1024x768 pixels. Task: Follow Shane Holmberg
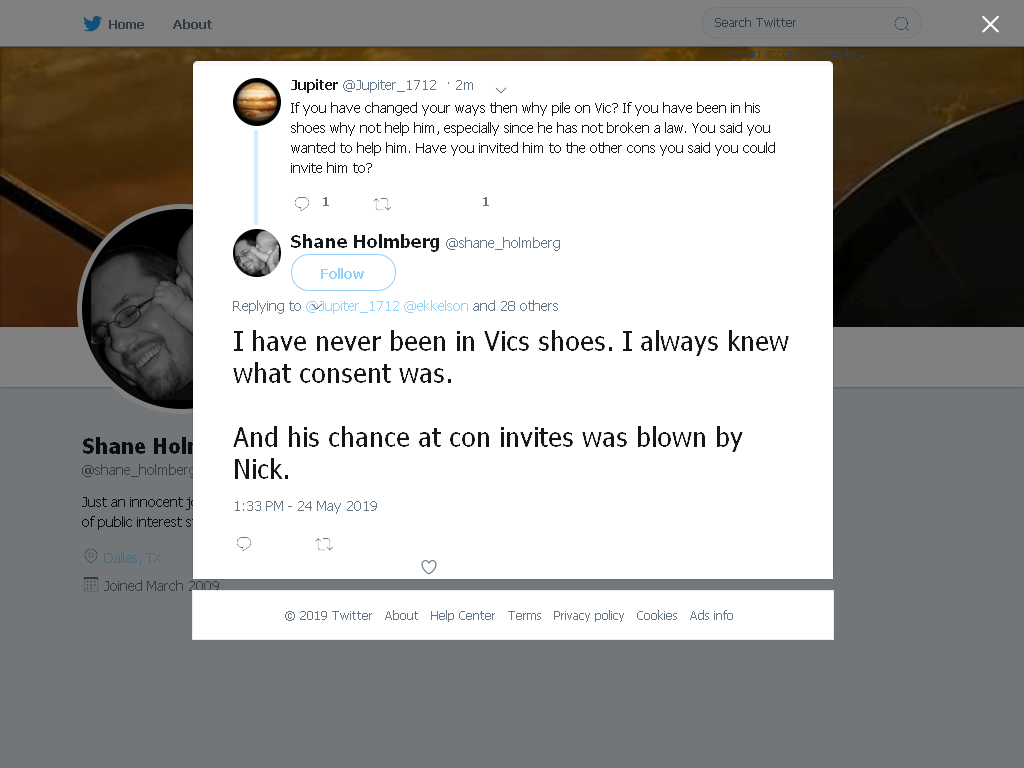(343, 273)
